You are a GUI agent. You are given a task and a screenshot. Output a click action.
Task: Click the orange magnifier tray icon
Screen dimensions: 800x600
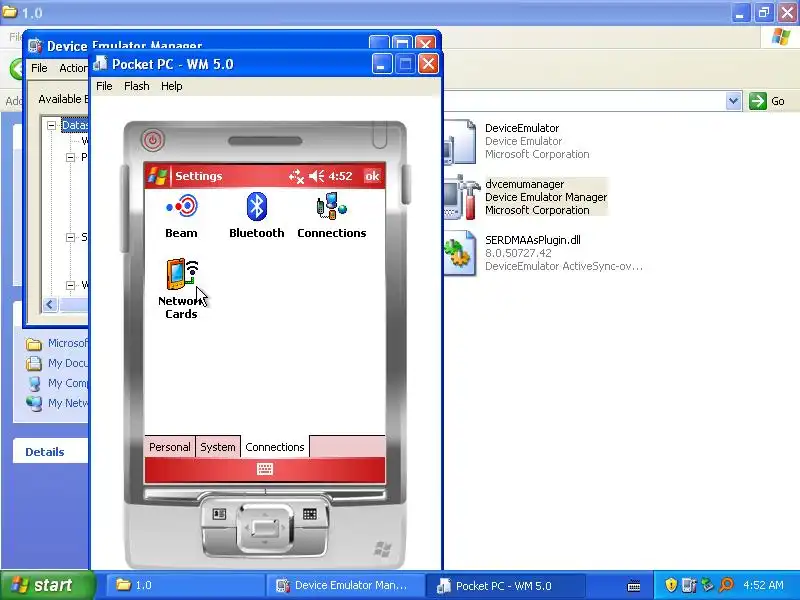pos(726,585)
